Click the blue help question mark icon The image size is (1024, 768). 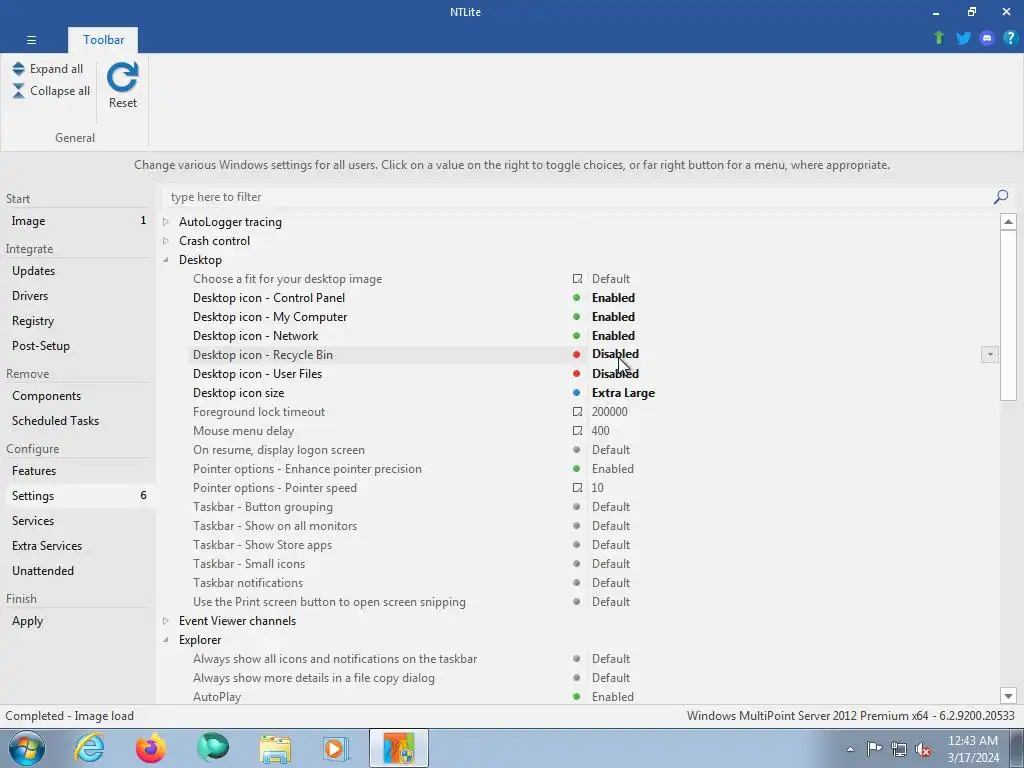pos(1010,38)
